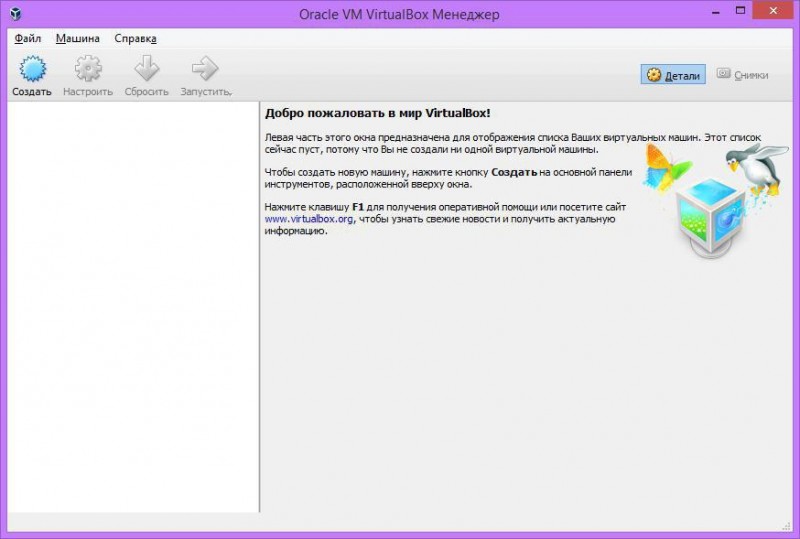The height and width of the screenshot is (539, 800).
Task: Open the Файл menu
Action: click(x=28, y=39)
